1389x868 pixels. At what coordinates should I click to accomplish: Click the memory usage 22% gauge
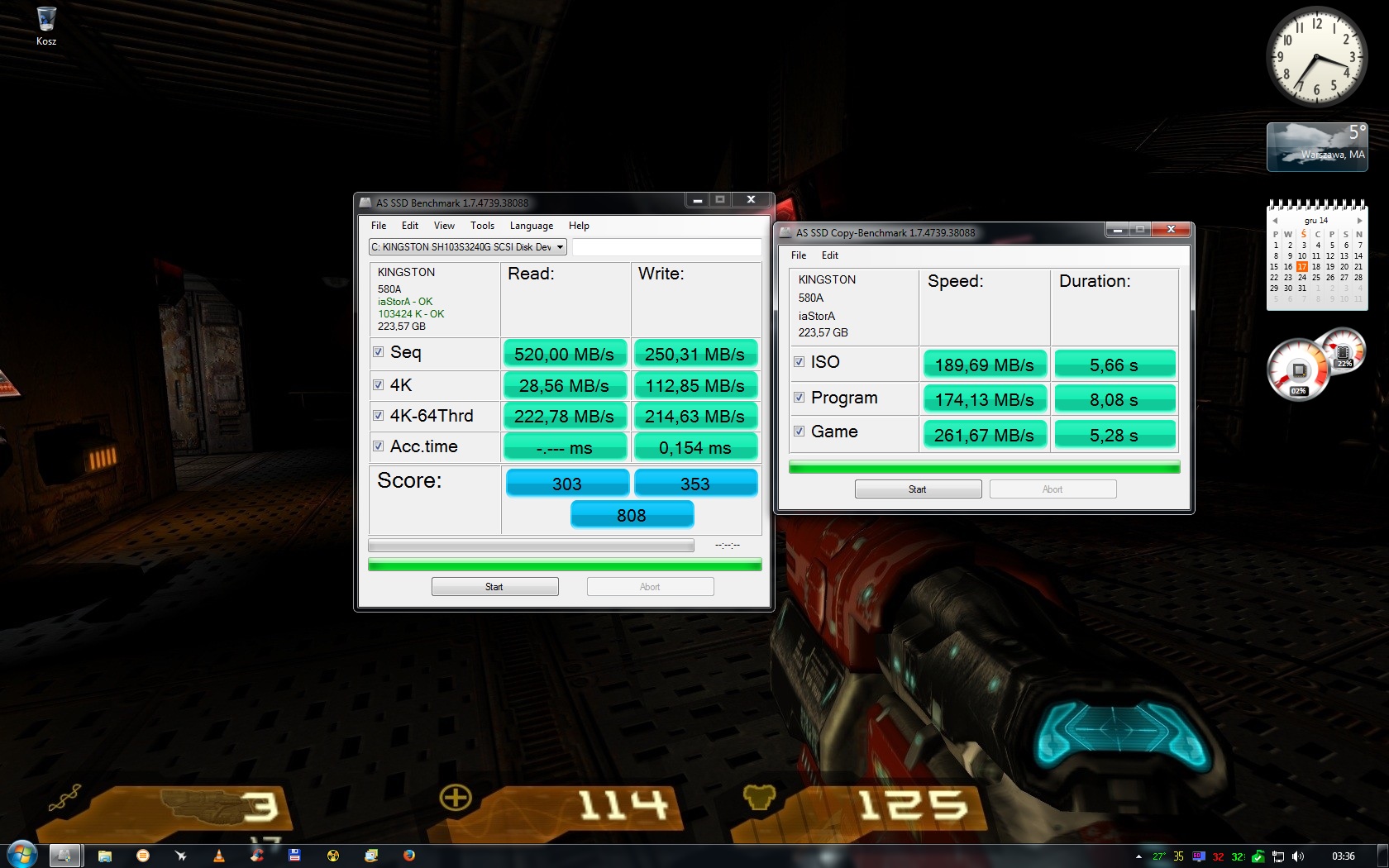point(1344,350)
